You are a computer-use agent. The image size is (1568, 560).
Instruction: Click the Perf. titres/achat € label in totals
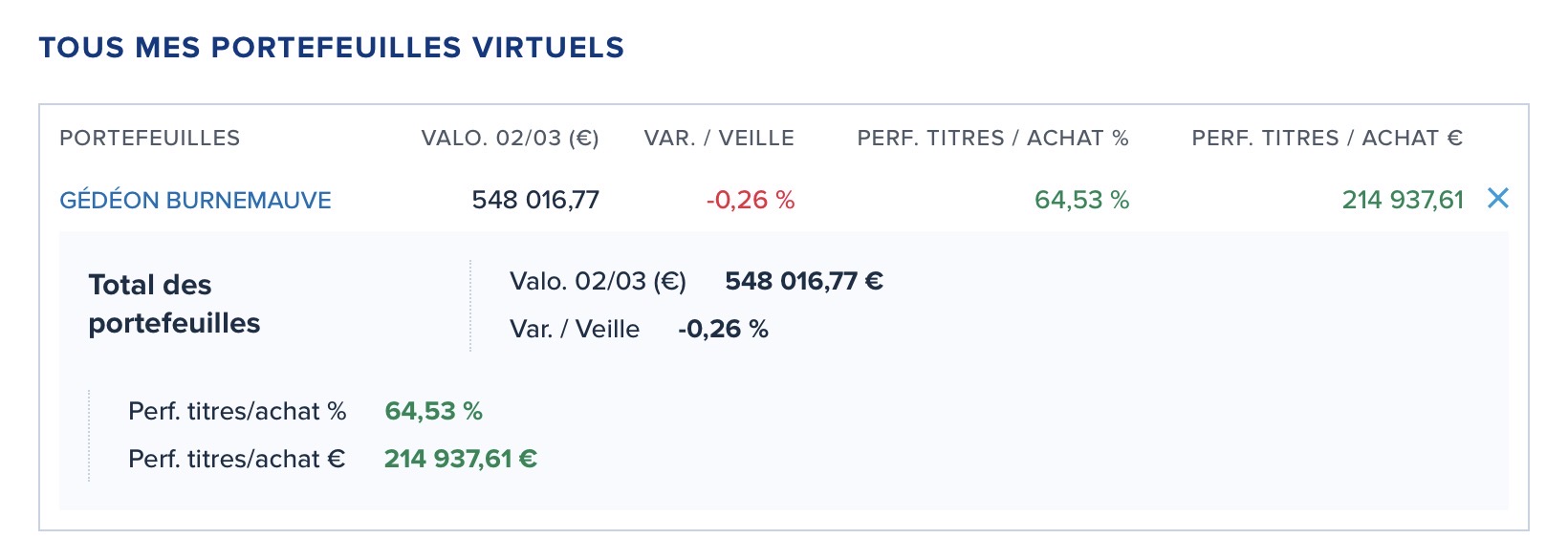236,460
